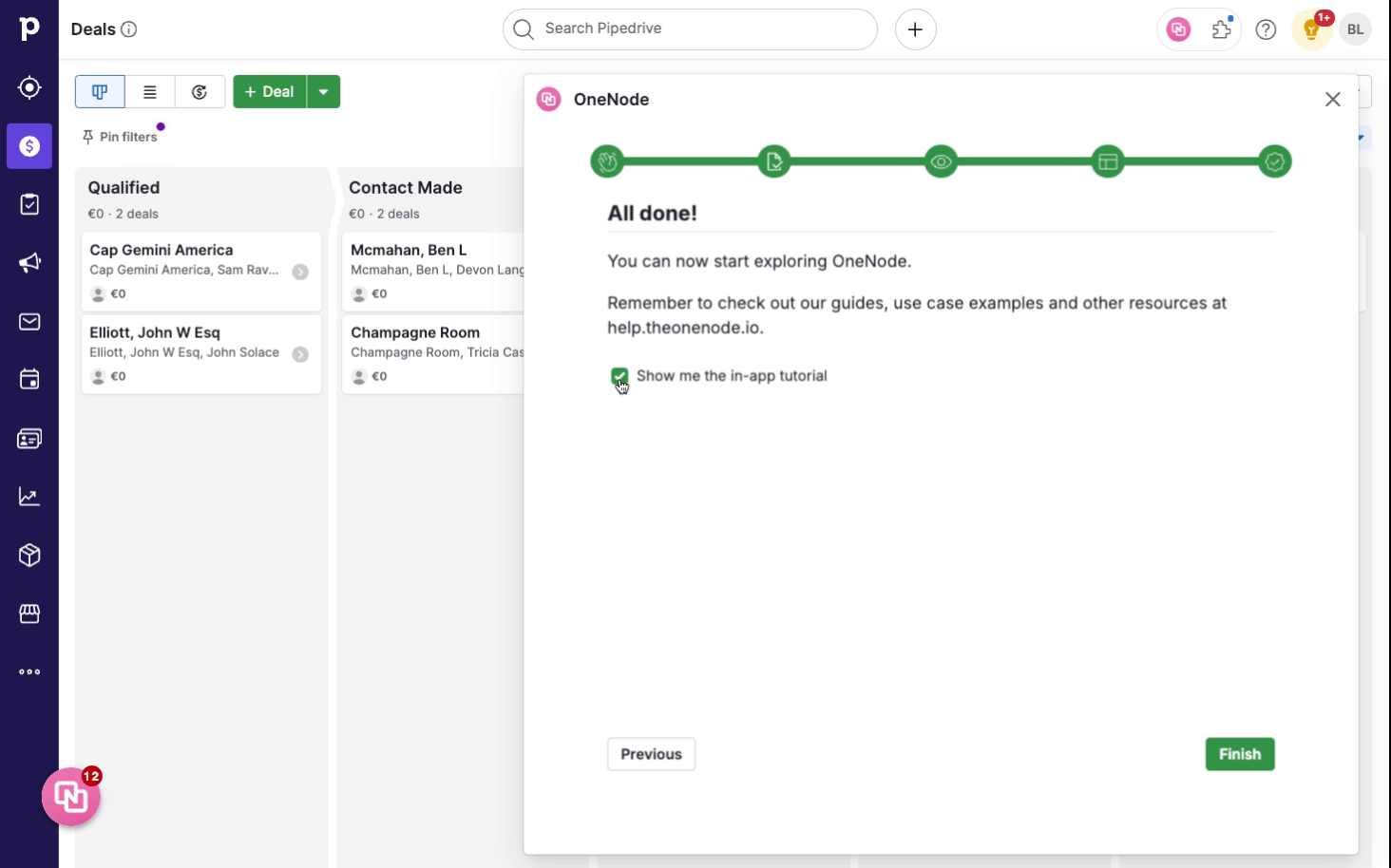Click owner avatar on Mcmahan, Ben L card
This screenshot has height=868, width=1391.
[x=359, y=294]
